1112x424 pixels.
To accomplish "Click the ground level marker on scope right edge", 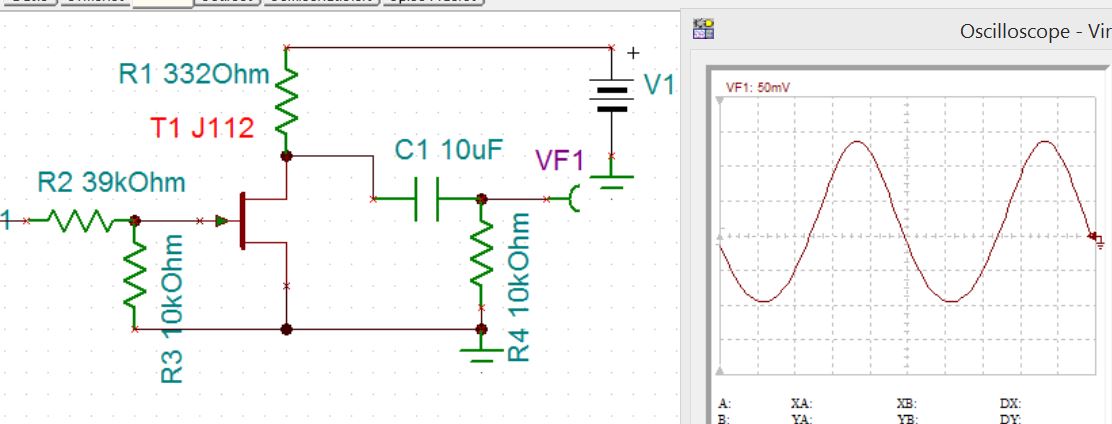I will click(1096, 240).
